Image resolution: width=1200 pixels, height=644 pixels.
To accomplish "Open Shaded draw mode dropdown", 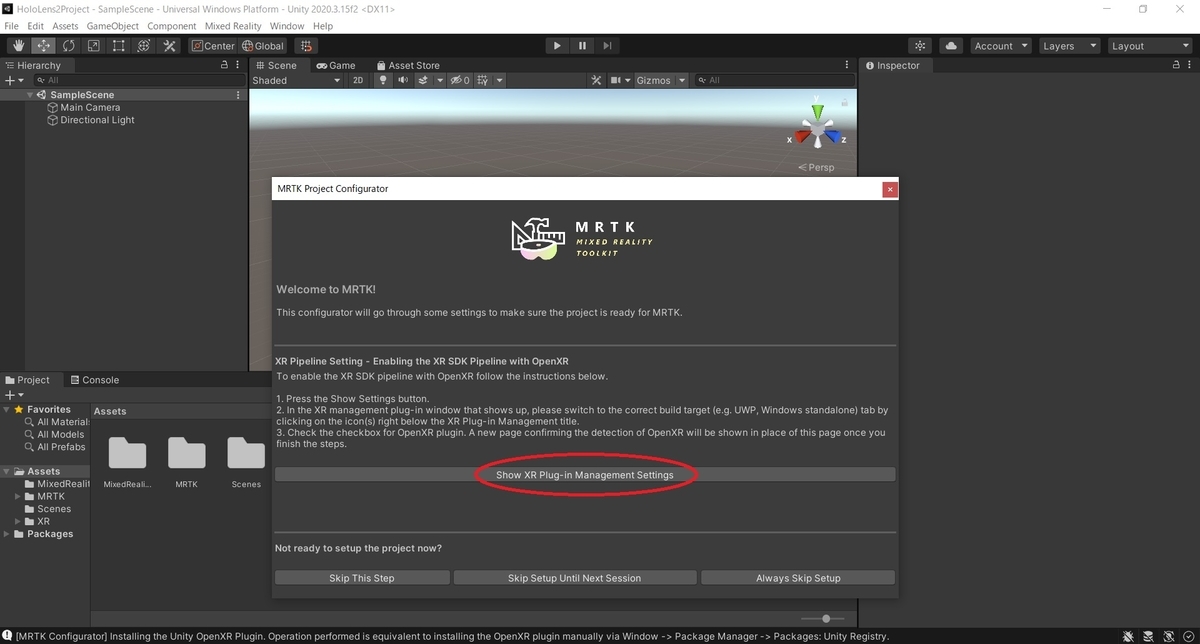I will [x=296, y=80].
